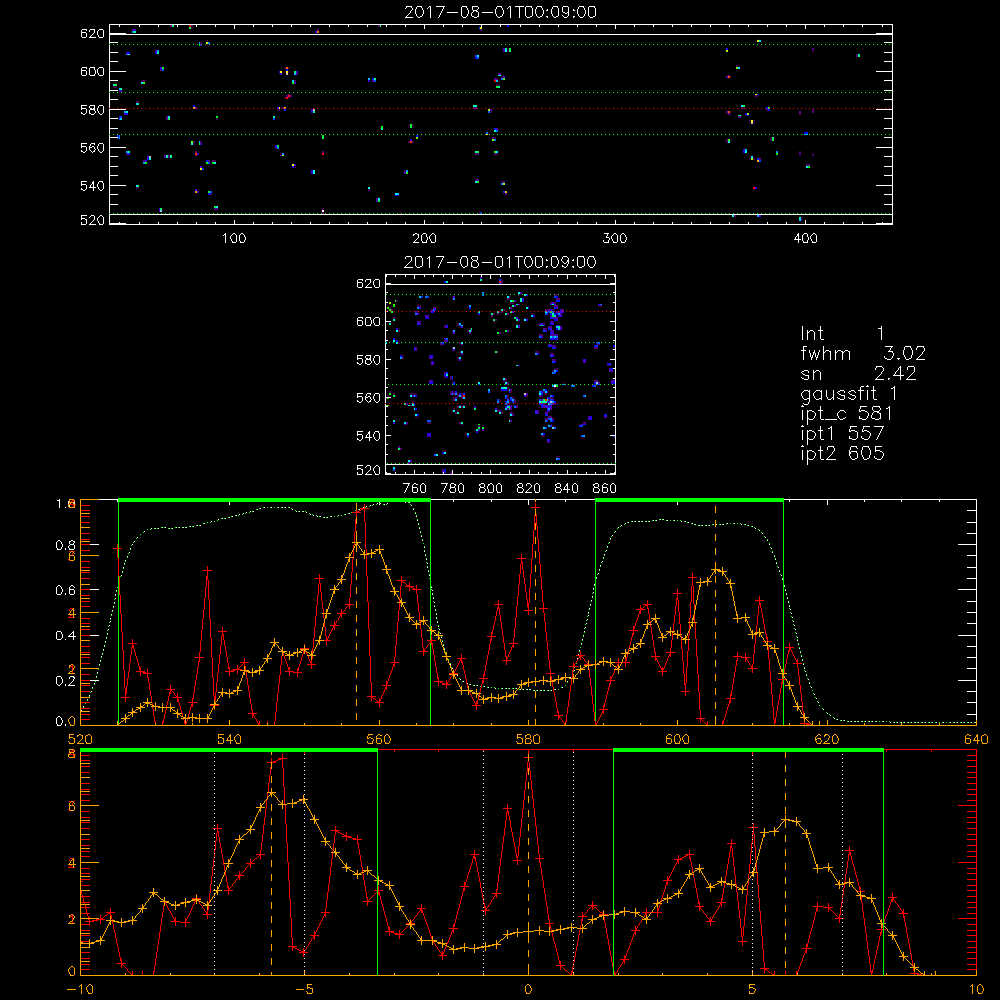Click the '400' x-axis label of the top plot
1000x1000 pixels.
coord(805,239)
